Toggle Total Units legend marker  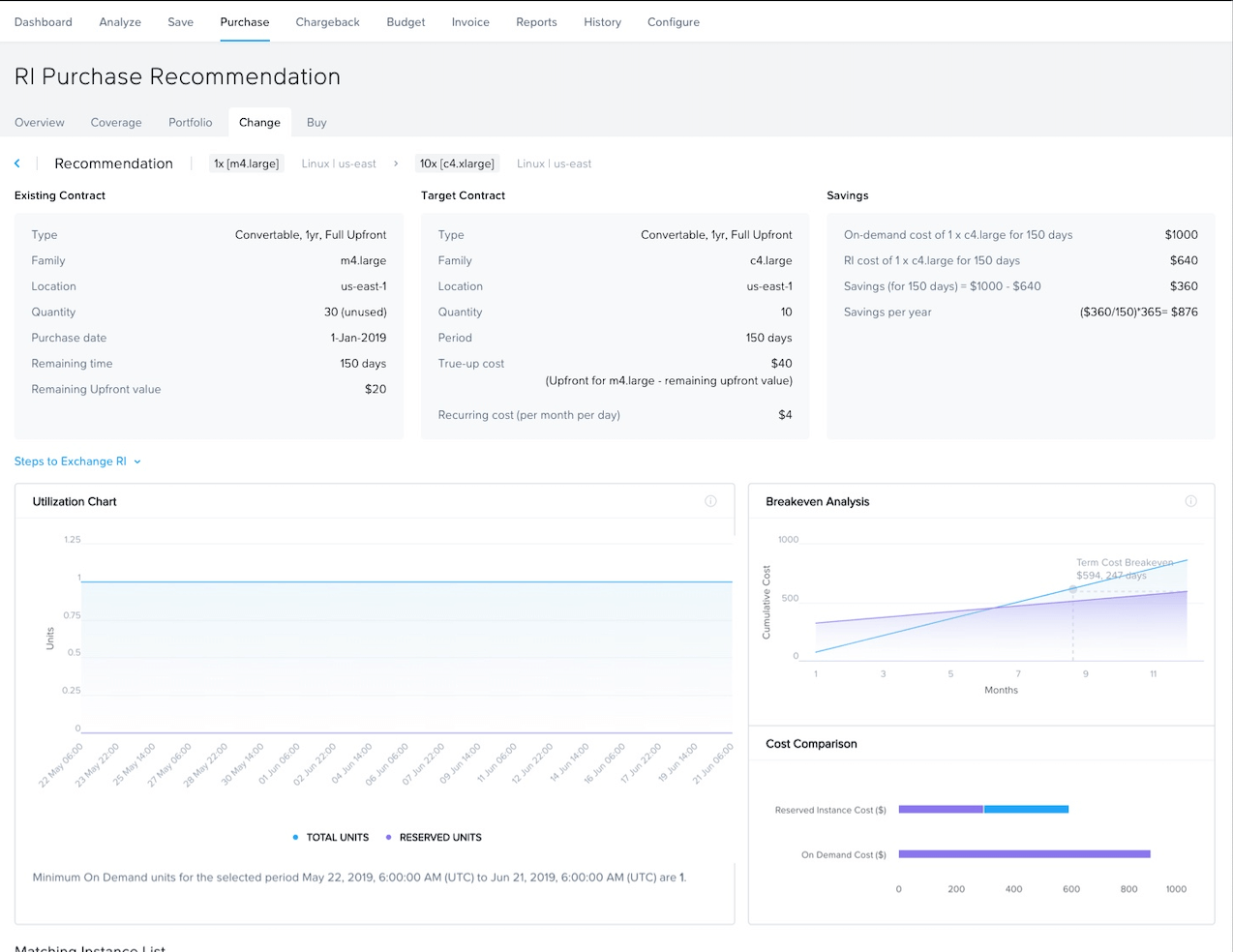point(295,838)
